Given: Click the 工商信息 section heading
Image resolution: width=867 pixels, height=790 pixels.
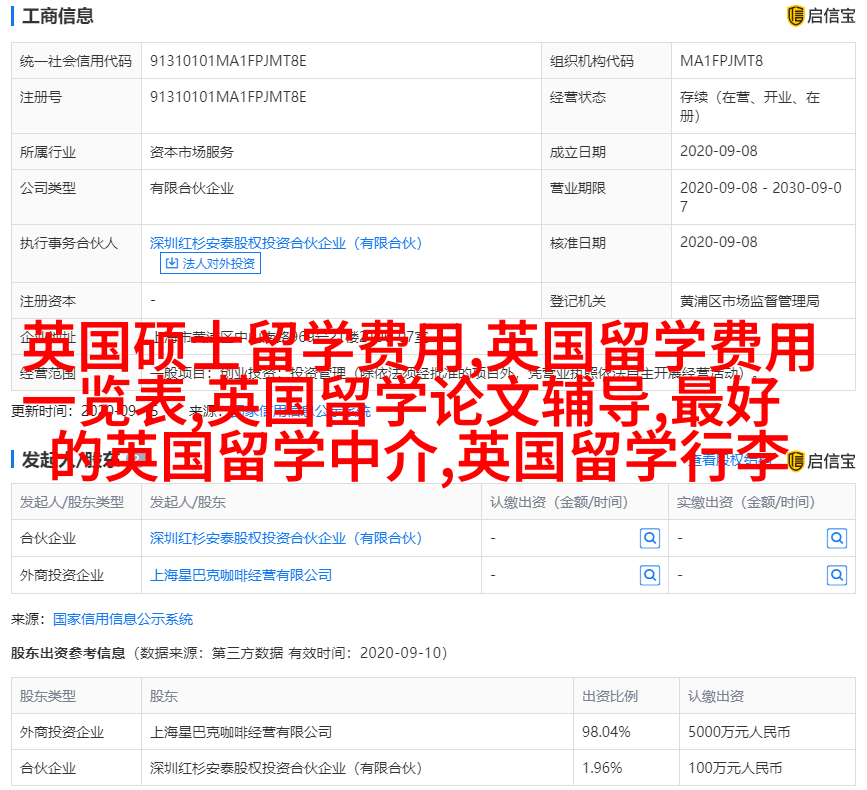Looking at the screenshot, I should pyautogui.click(x=58, y=16).
